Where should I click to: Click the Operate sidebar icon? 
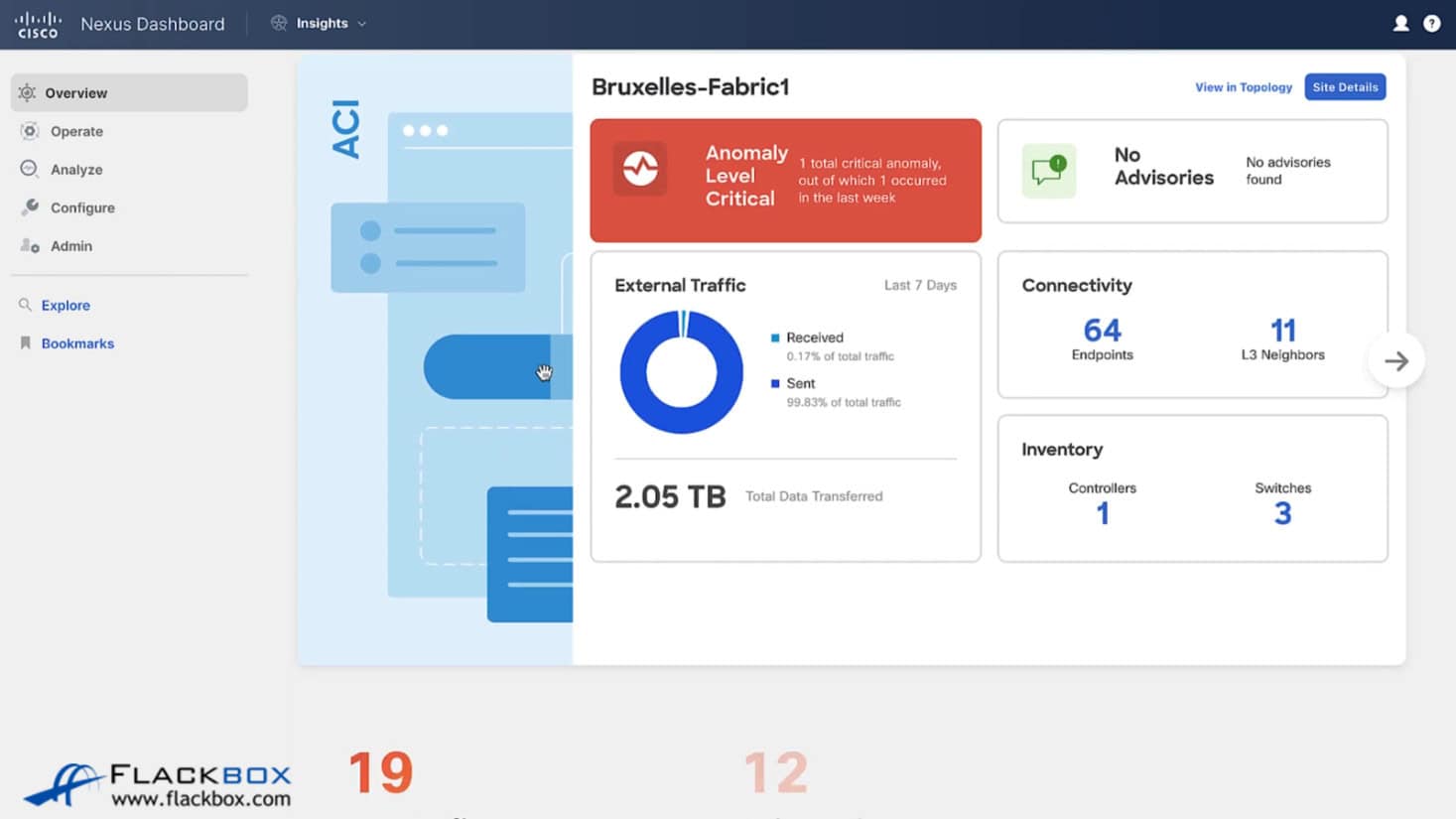[30, 131]
